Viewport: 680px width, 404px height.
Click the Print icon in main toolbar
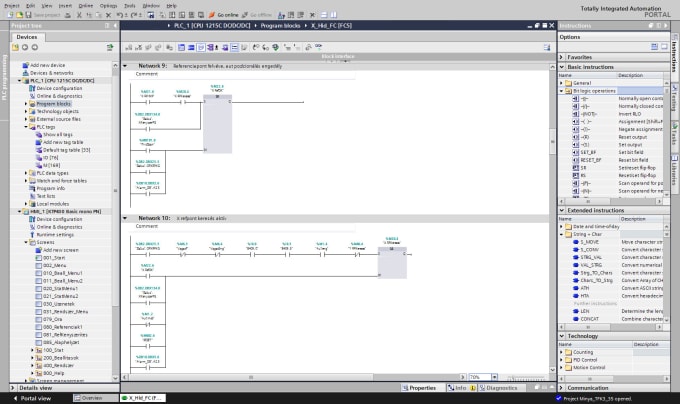68,15
